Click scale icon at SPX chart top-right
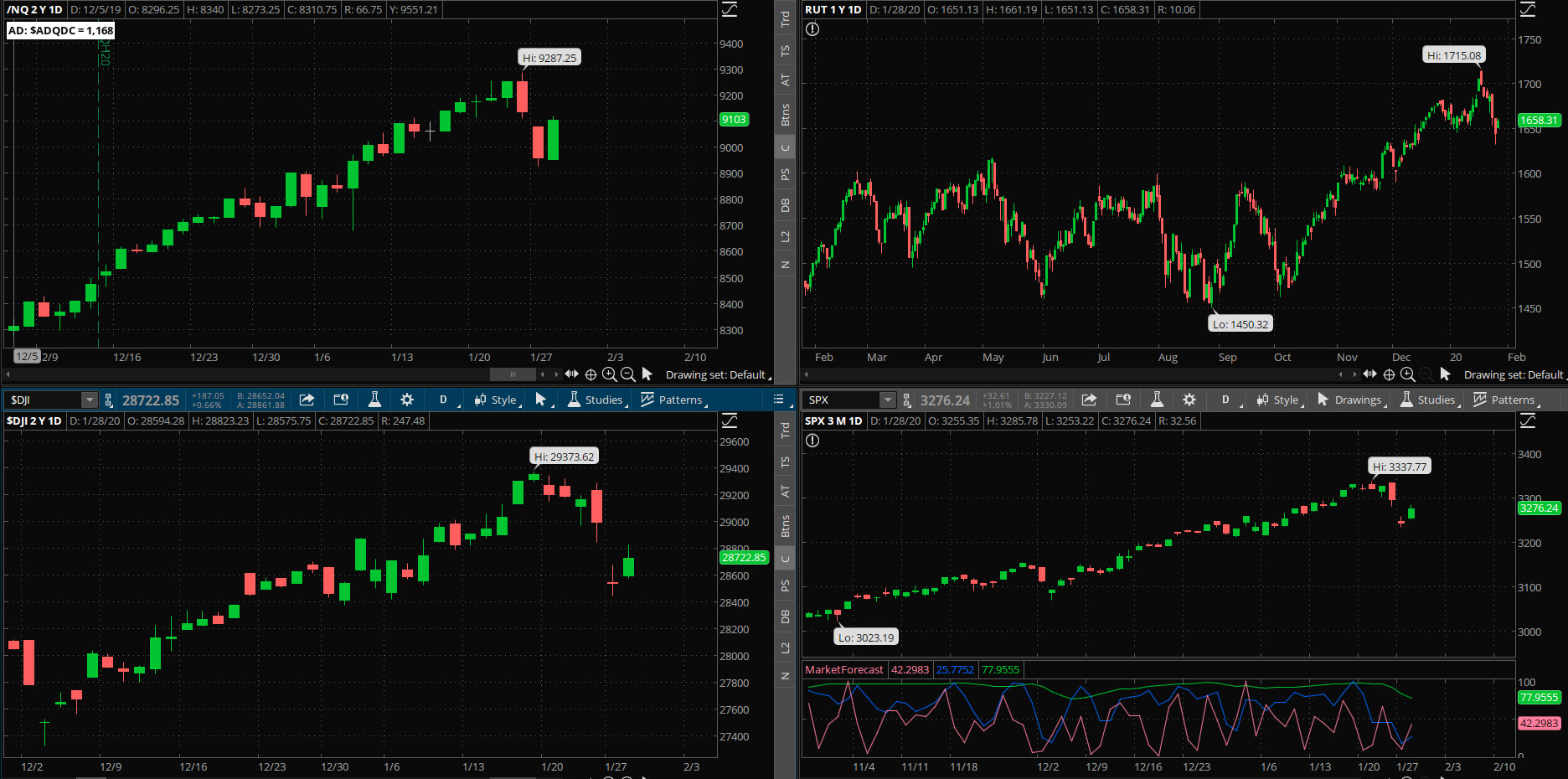Screen dimensions: 1568x779 pos(1528,420)
